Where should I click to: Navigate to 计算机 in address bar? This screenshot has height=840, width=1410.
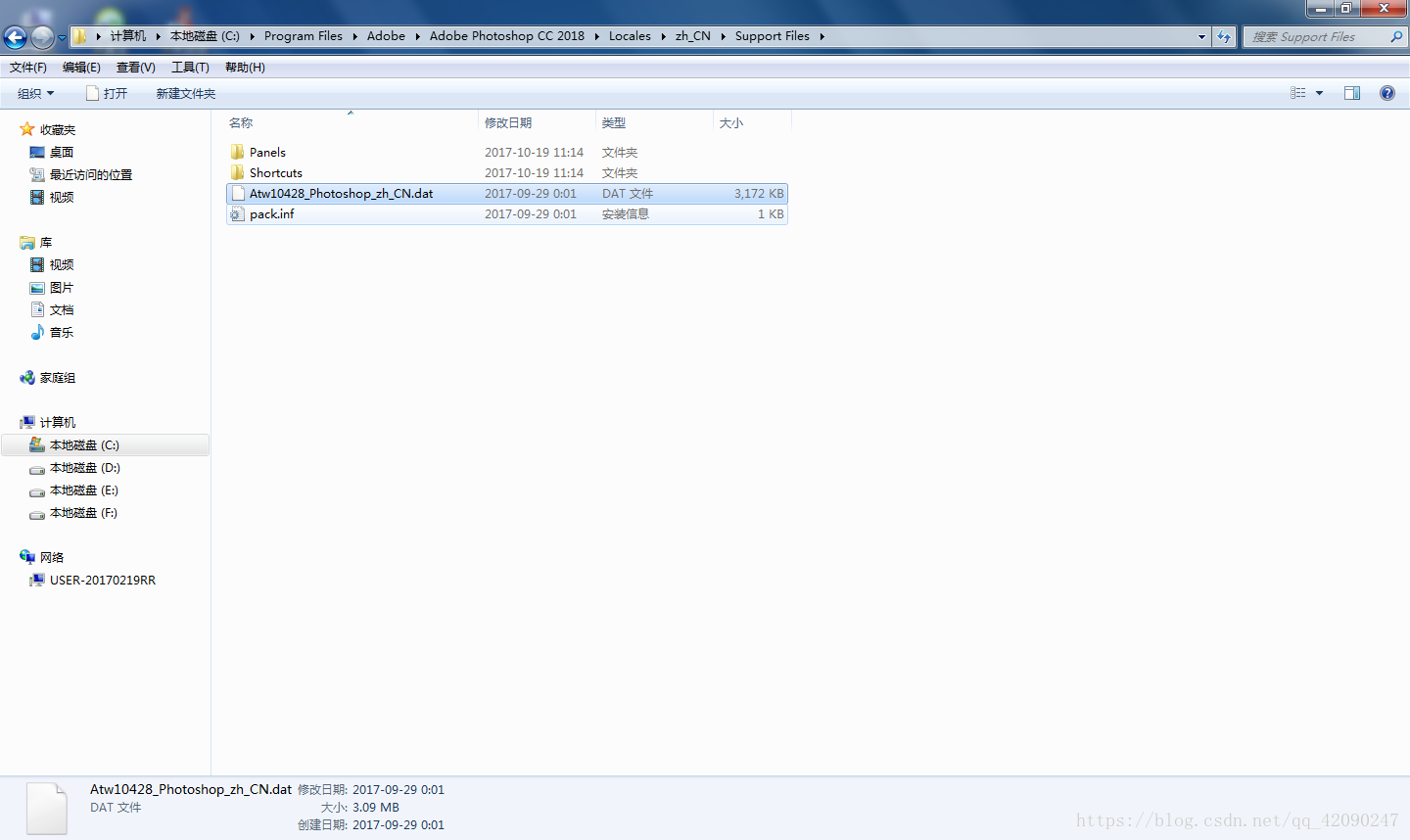[128, 36]
